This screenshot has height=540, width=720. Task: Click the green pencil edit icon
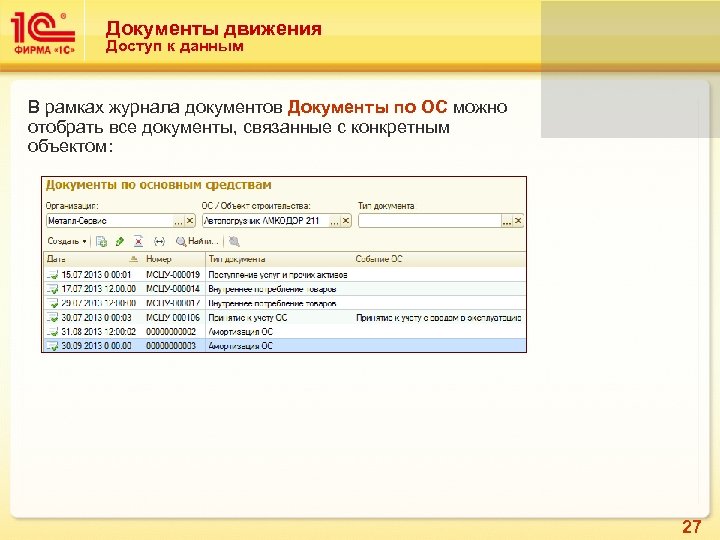coord(120,241)
